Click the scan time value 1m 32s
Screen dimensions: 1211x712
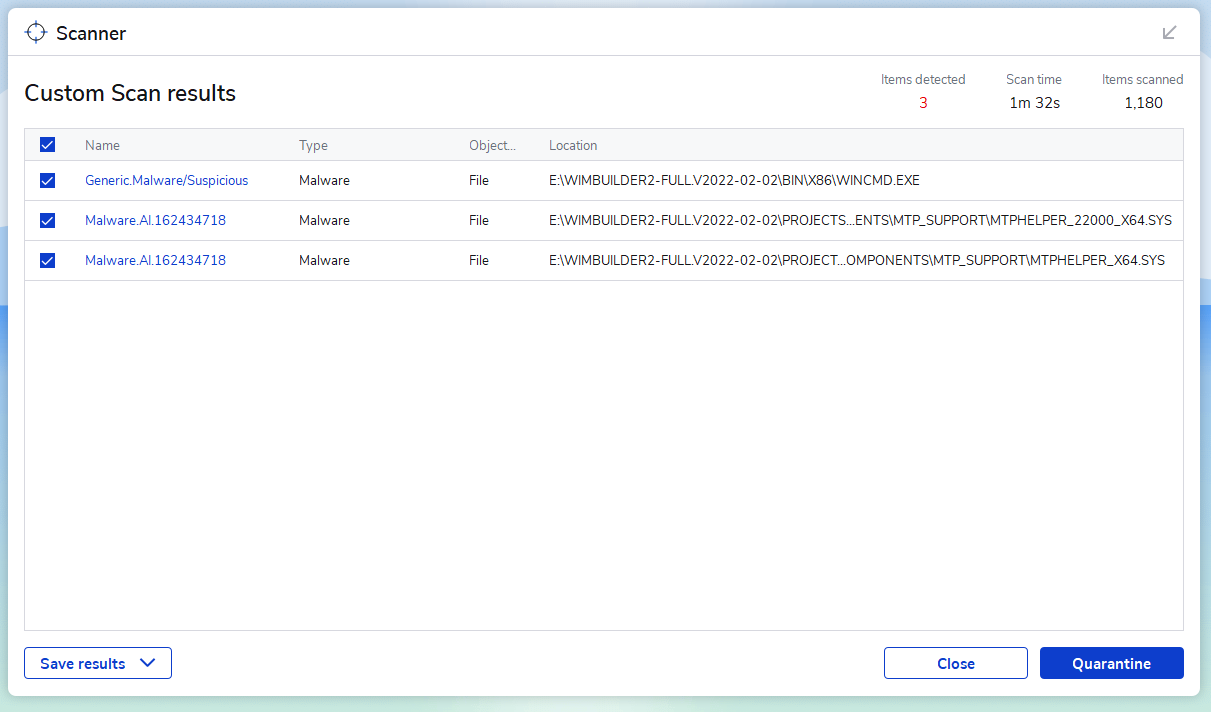pyautogui.click(x=1034, y=103)
